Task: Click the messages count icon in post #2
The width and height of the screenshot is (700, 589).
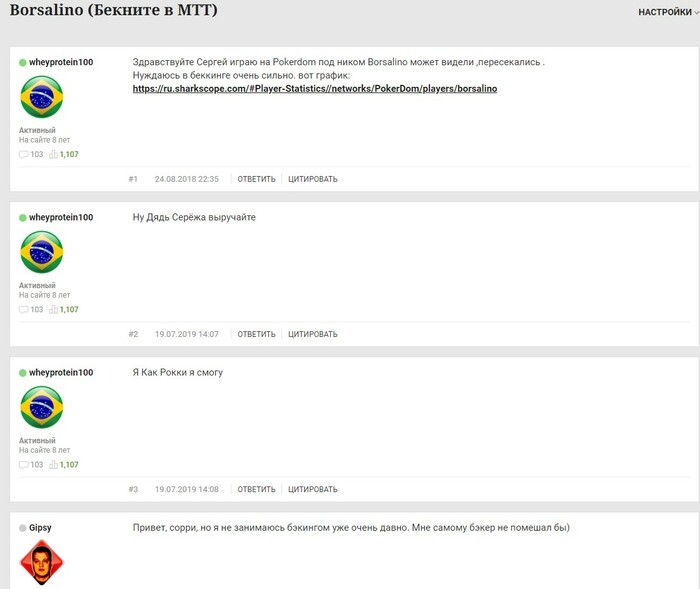Action: point(24,309)
